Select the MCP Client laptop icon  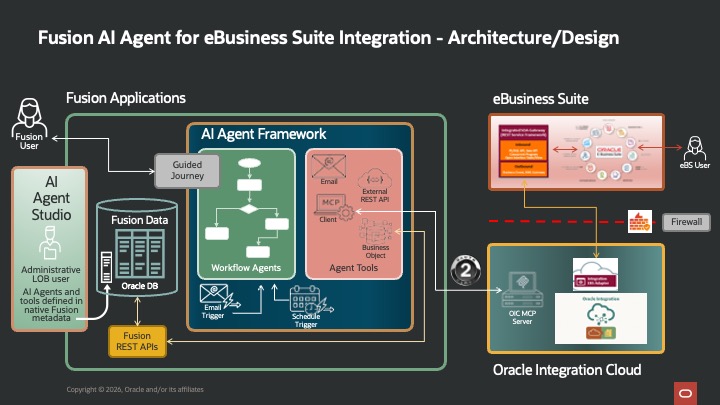(x=333, y=206)
